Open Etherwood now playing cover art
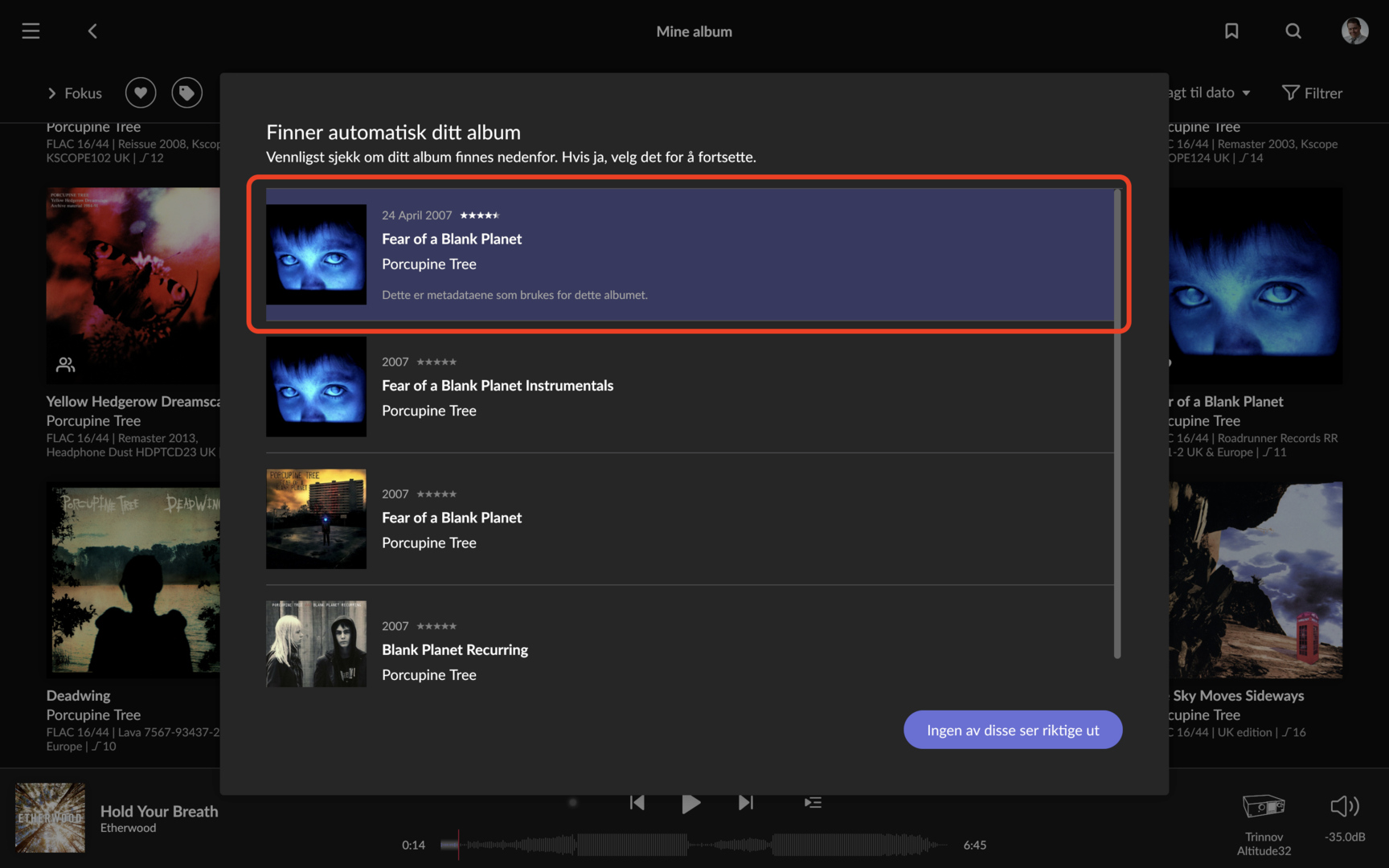1389x868 pixels. point(50,817)
